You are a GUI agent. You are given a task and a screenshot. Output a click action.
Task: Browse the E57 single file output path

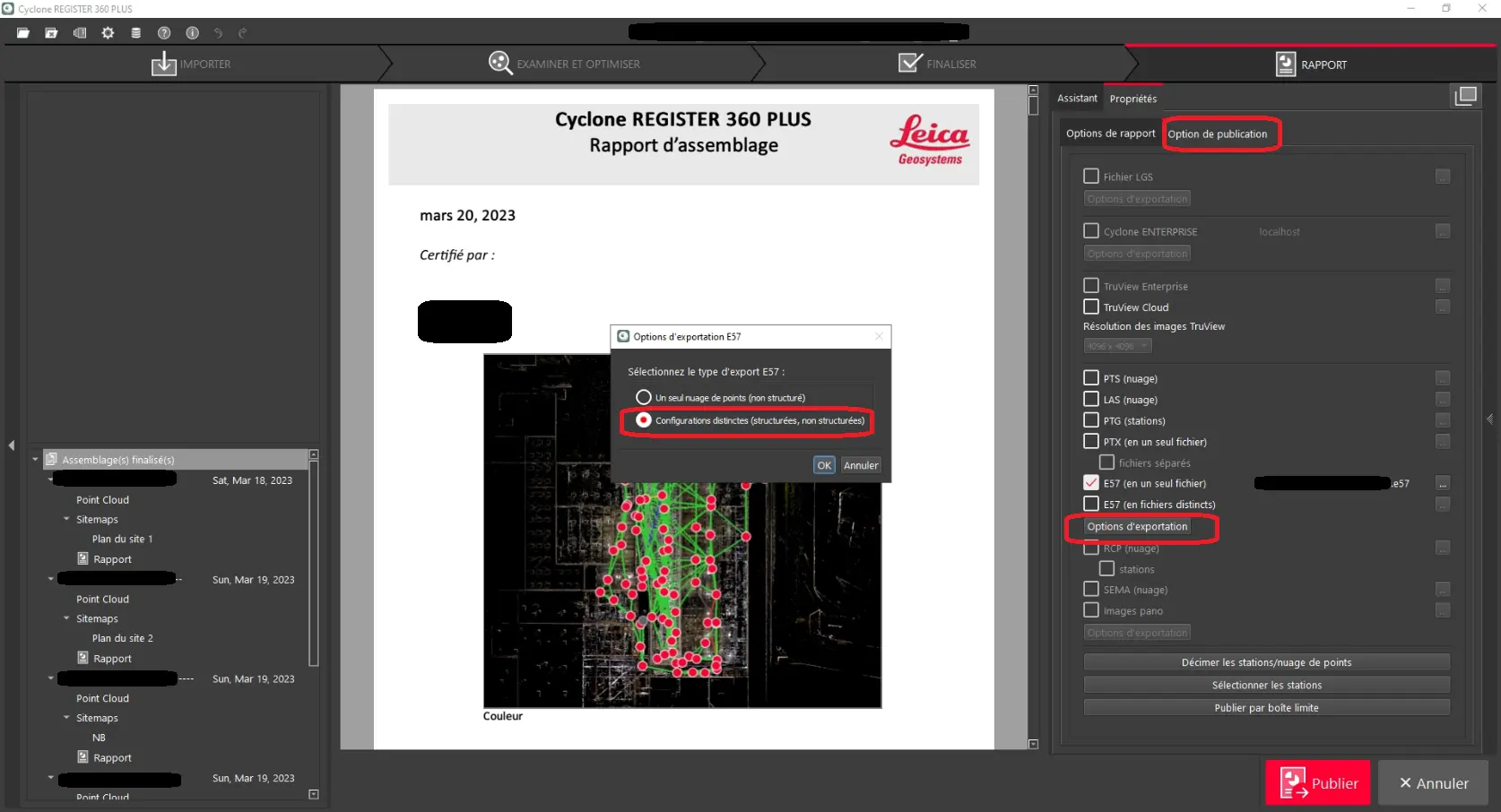point(1443,483)
